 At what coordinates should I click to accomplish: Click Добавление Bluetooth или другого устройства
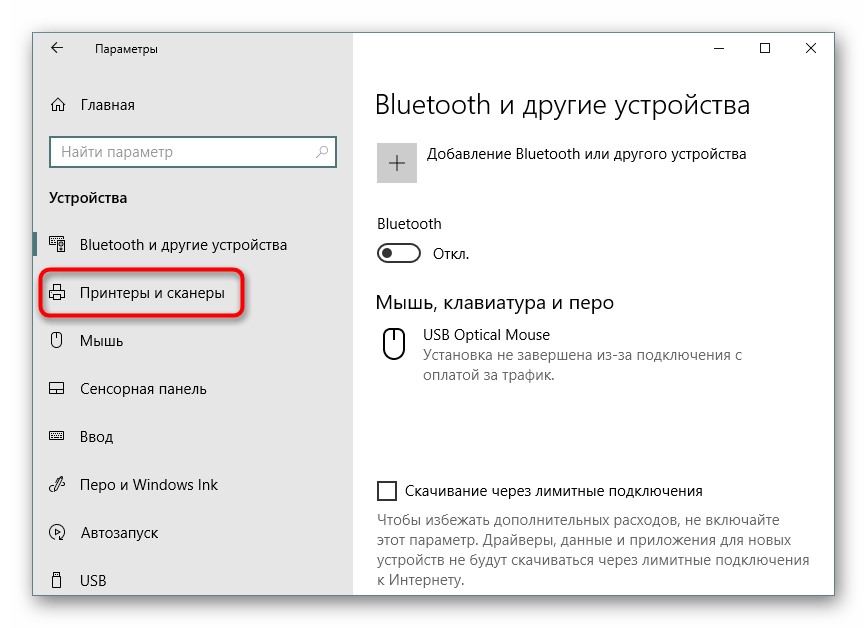pos(587,155)
